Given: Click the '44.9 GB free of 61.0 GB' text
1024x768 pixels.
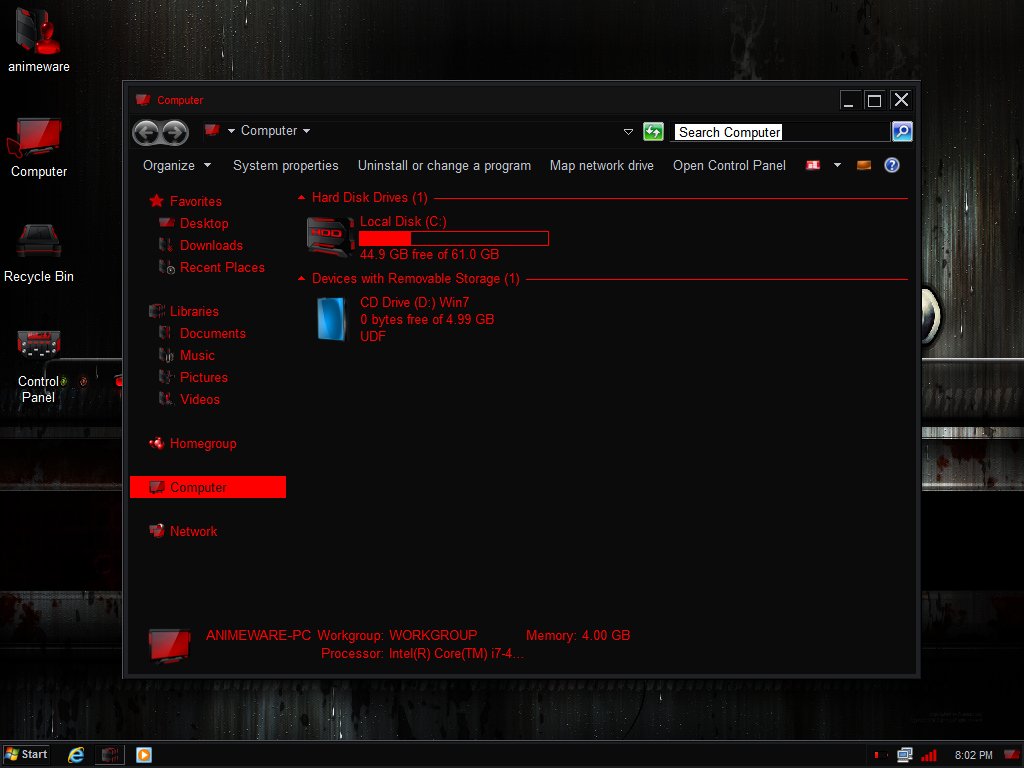Looking at the screenshot, I should (x=429, y=255).
